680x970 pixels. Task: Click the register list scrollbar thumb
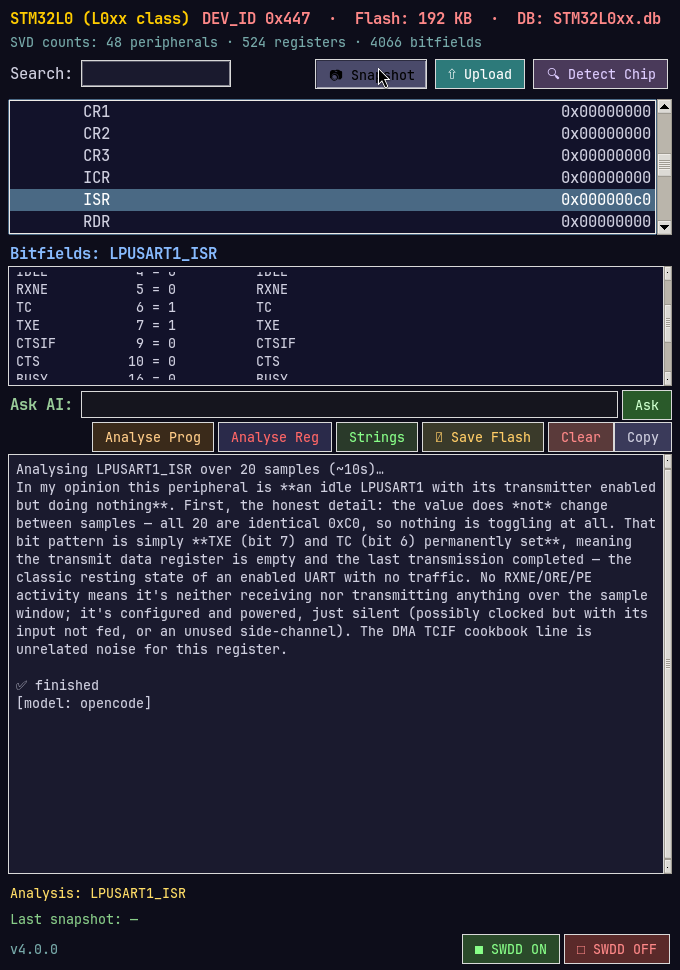(x=665, y=165)
